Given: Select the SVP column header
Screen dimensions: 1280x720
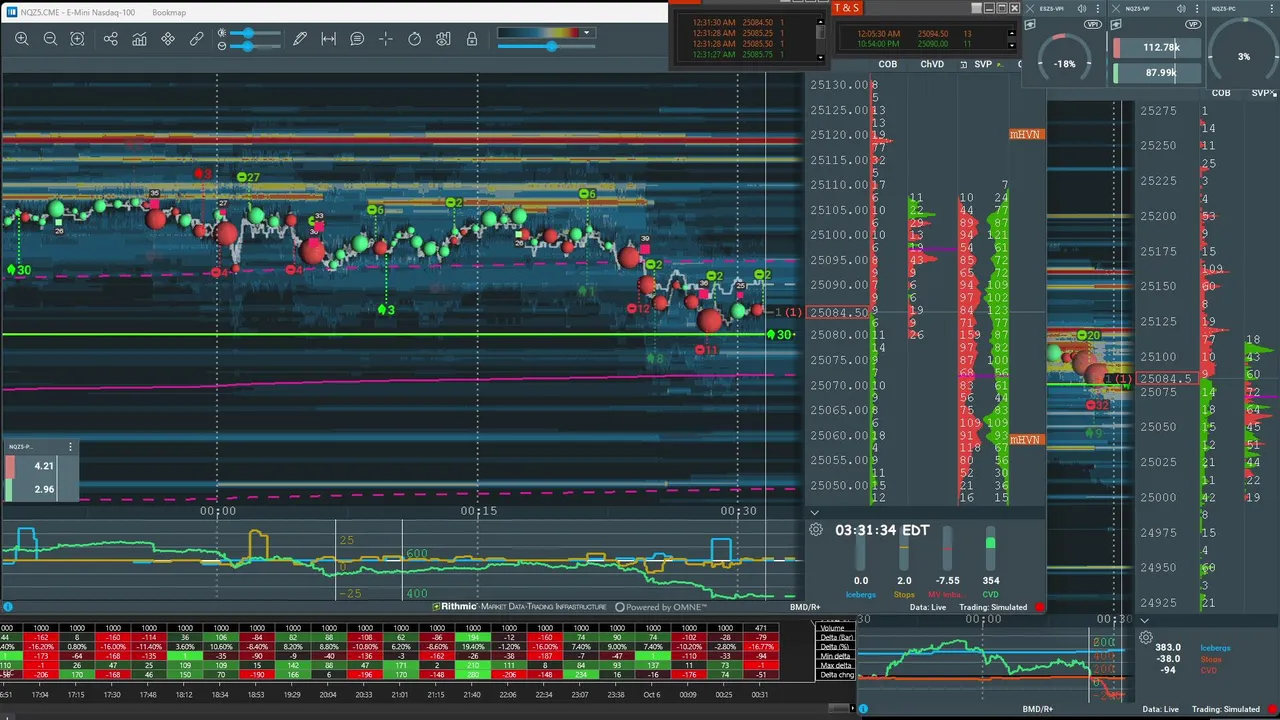Looking at the screenshot, I should pos(982,64).
